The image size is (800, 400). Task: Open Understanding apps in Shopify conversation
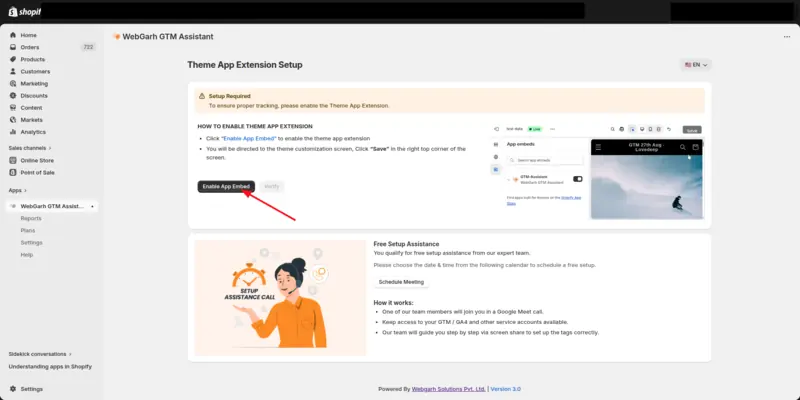coord(50,367)
